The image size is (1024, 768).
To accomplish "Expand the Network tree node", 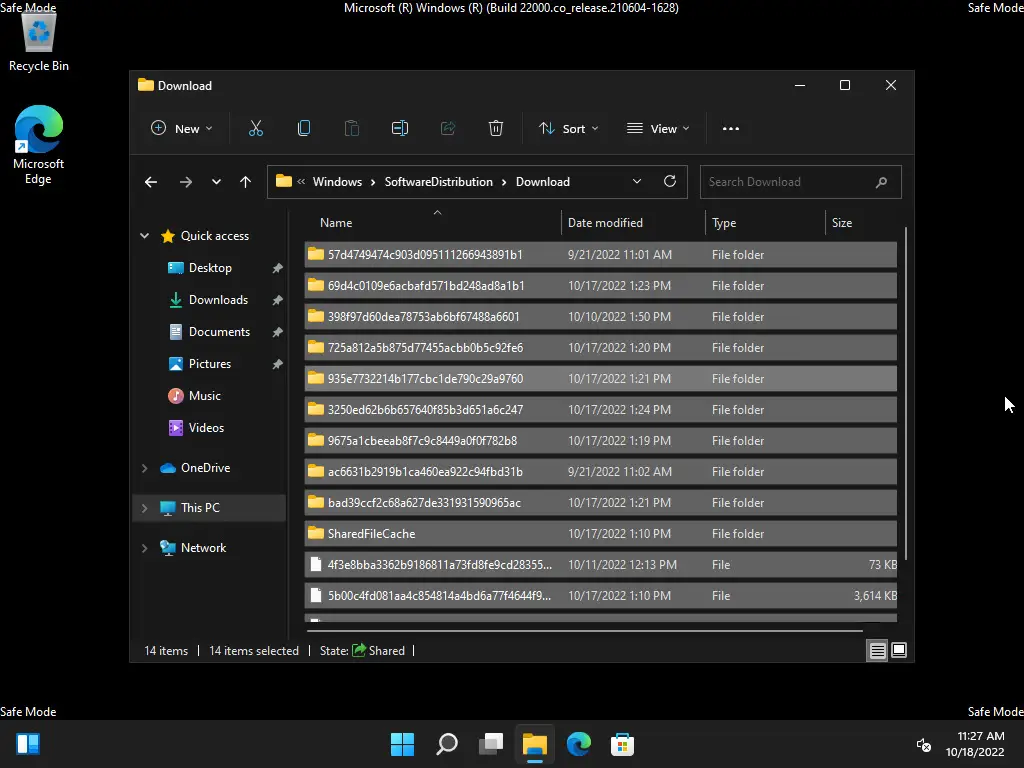I will point(144,548).
